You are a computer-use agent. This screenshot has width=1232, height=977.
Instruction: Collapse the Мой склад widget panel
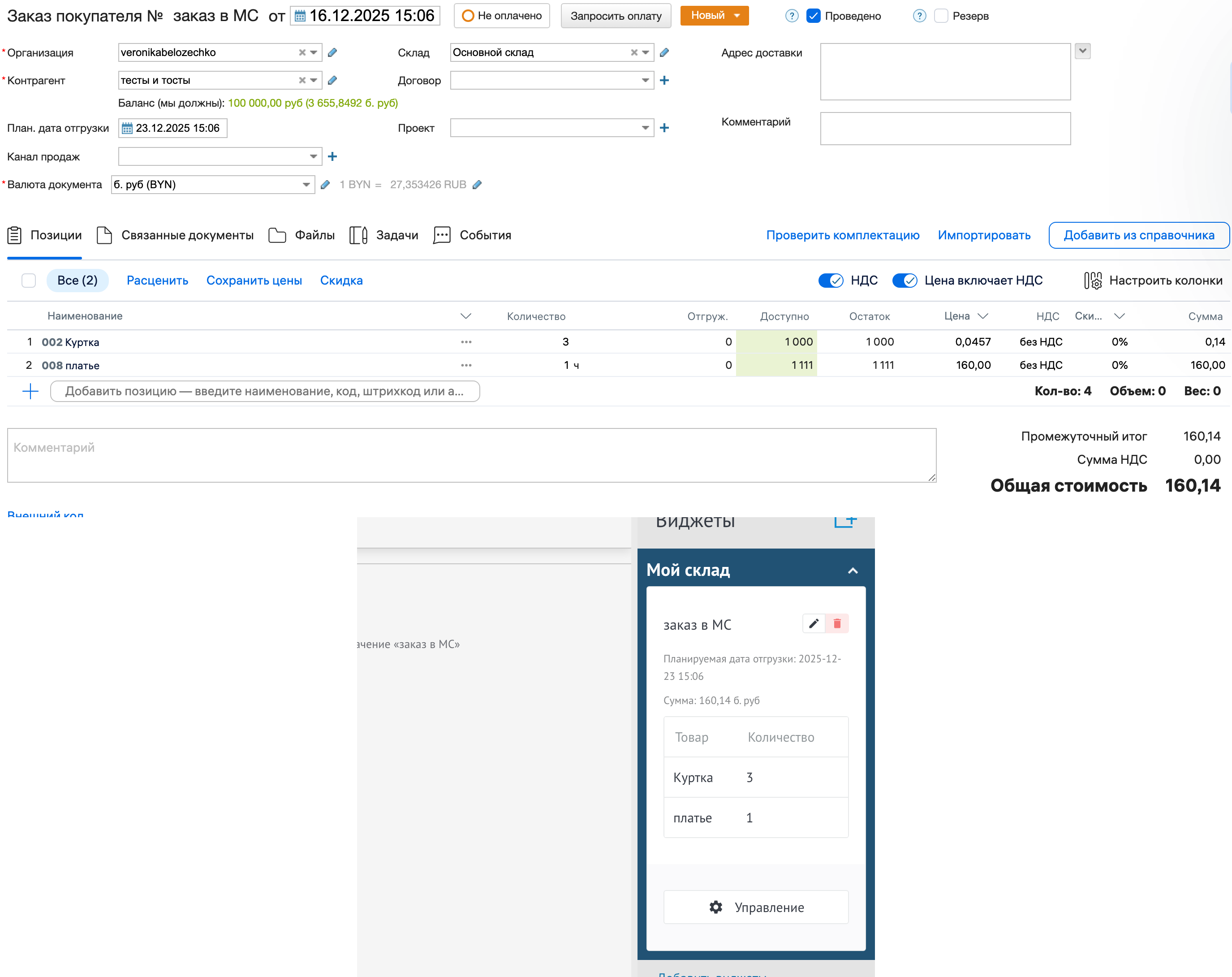click(853, 571)
